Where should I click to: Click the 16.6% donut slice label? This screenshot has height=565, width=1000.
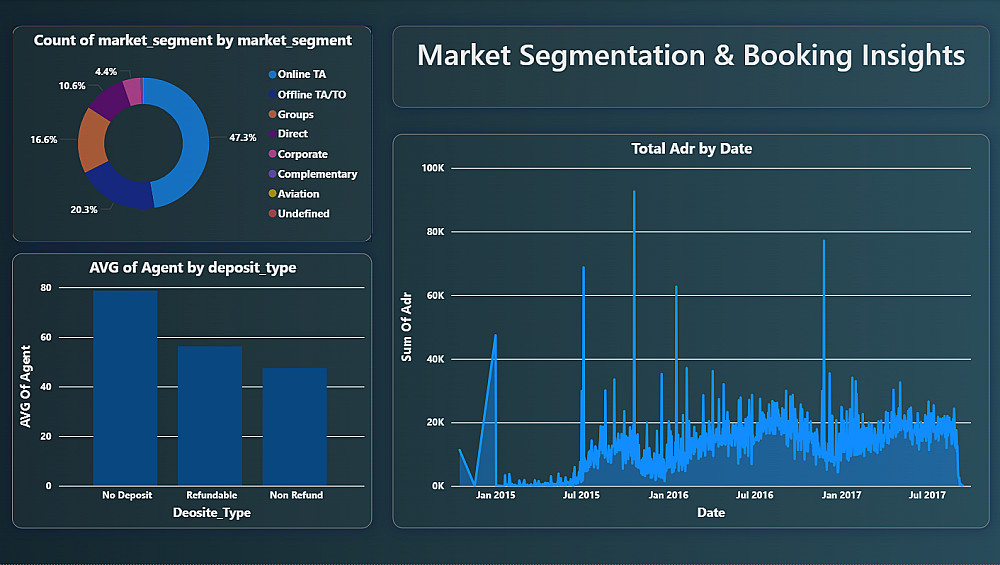click(43, 140)
